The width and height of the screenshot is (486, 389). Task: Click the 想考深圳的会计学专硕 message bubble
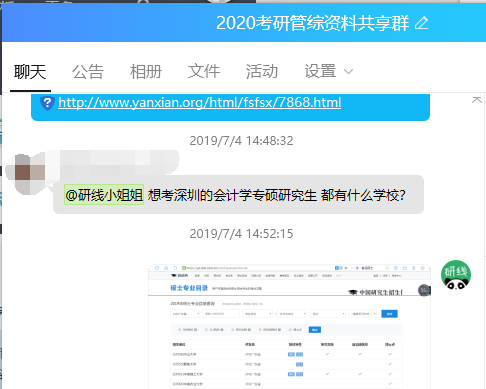[238, 195]
